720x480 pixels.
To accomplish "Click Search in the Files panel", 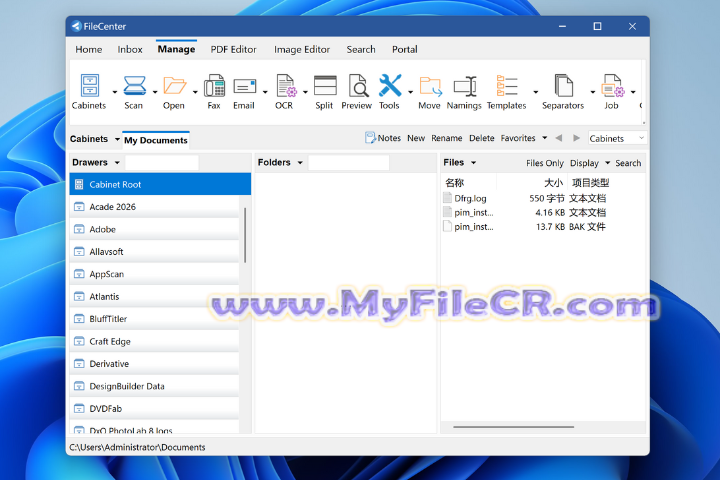I will coord(628,163).
